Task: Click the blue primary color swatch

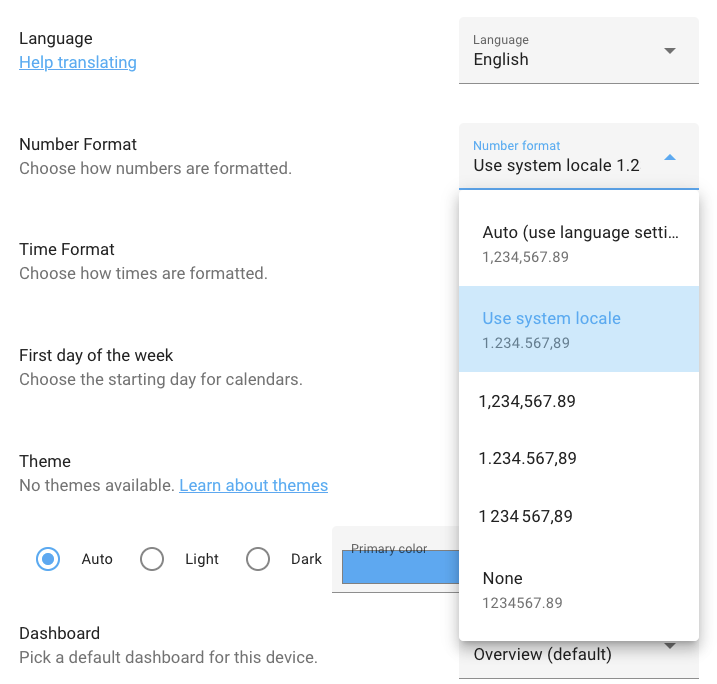Action: click(x=400, y=567)
